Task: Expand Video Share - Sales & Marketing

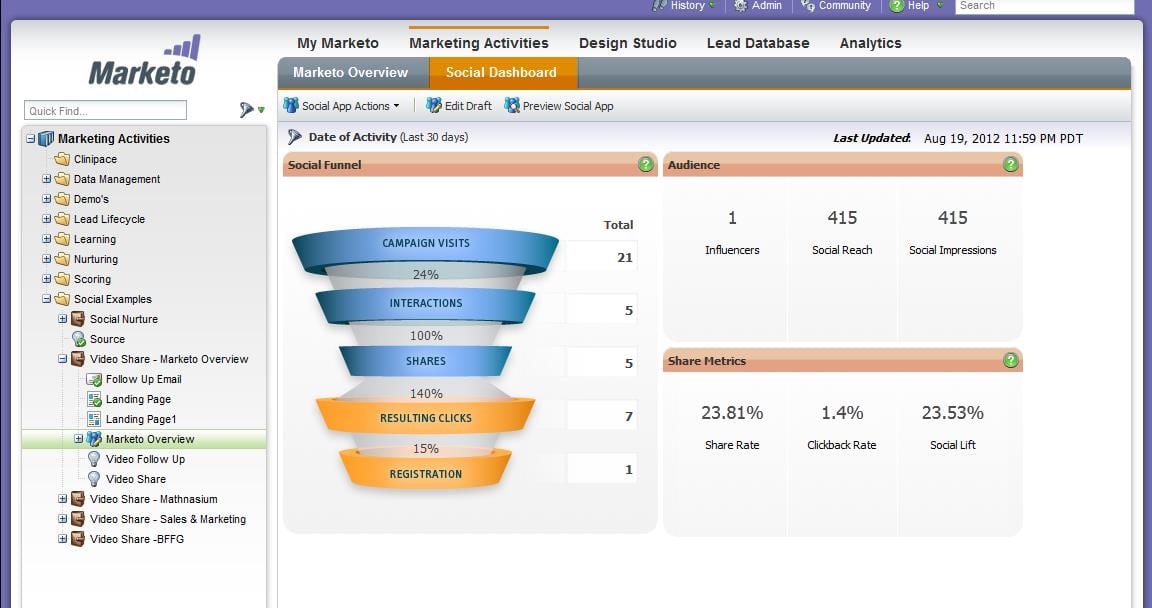Action: tap(62, 519)
